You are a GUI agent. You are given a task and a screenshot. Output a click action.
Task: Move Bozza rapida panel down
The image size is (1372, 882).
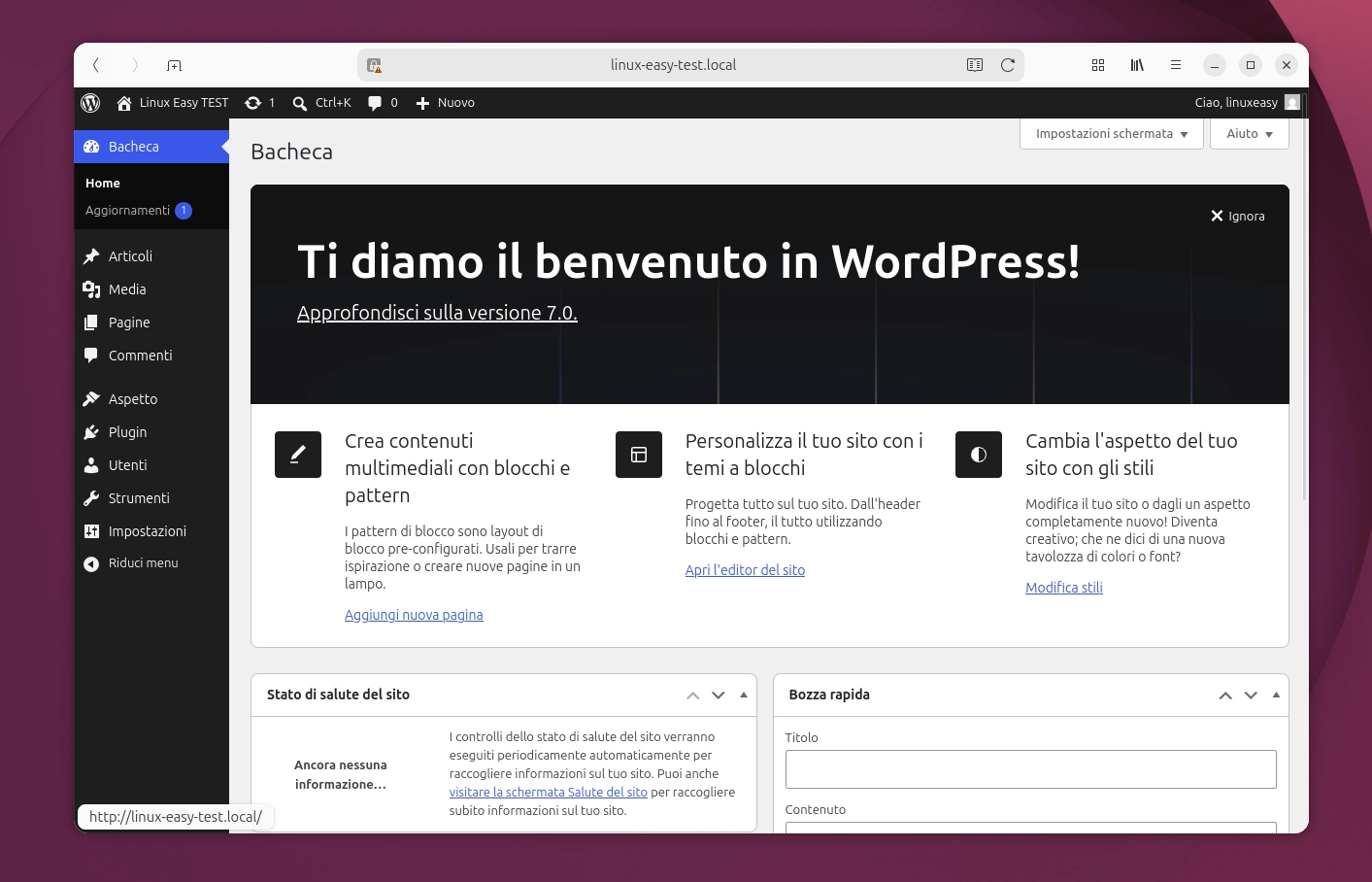[1251, 695]
